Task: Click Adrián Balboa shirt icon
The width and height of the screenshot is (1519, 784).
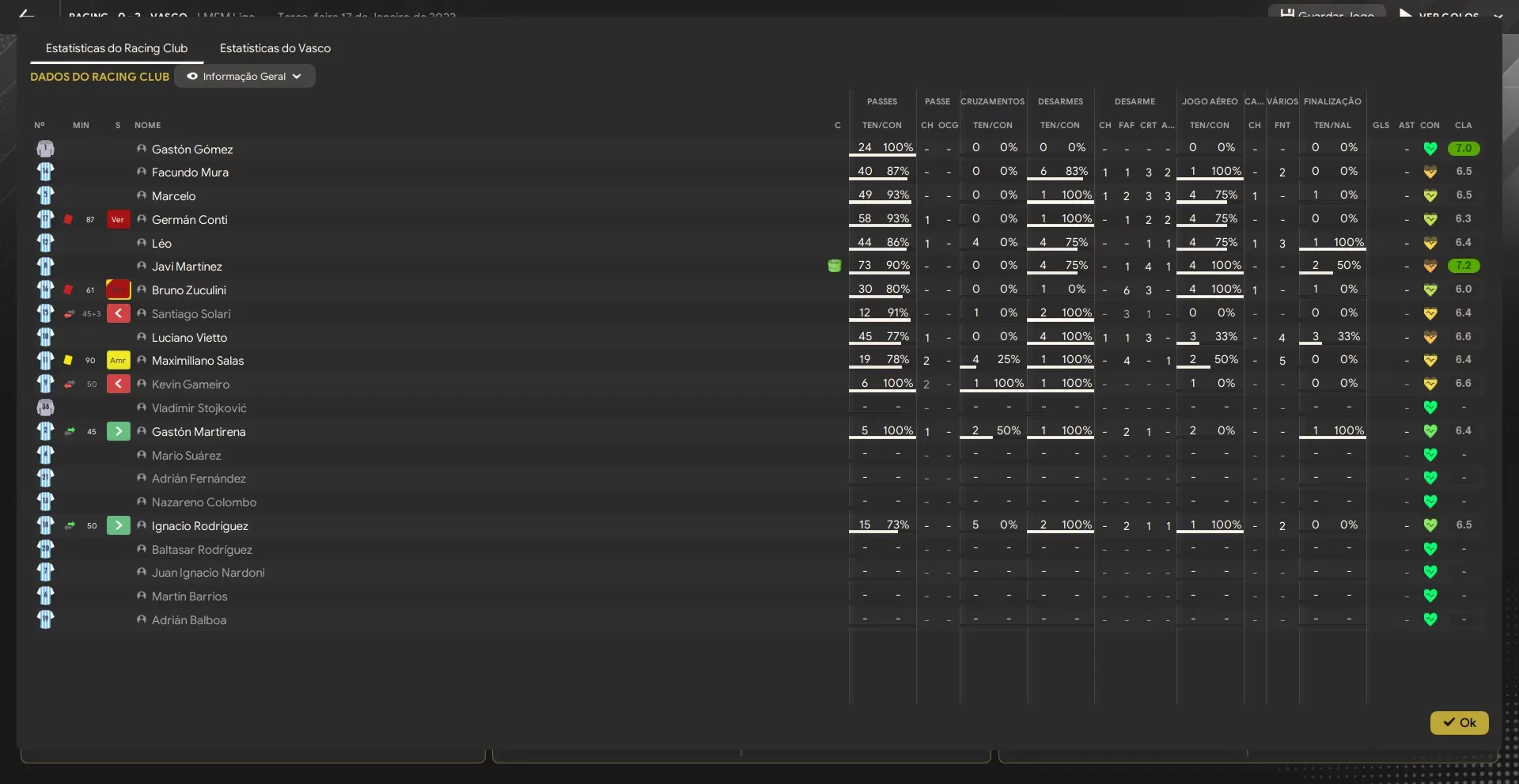Action: pos(45,619)
